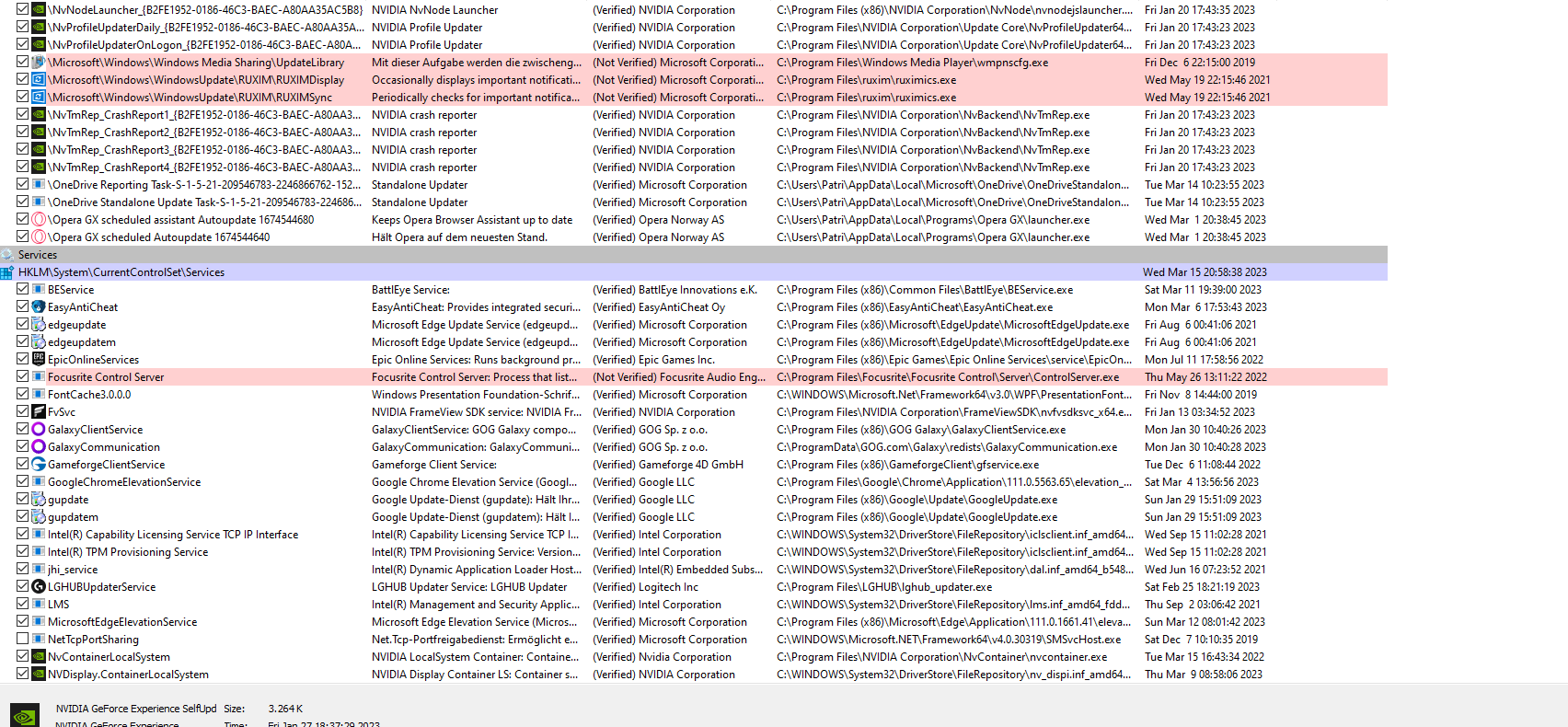Screen dimensions: 1568x727
Task: Click the NVDisplay.ContainerLocalSystem icon
Action: (39, 675)
